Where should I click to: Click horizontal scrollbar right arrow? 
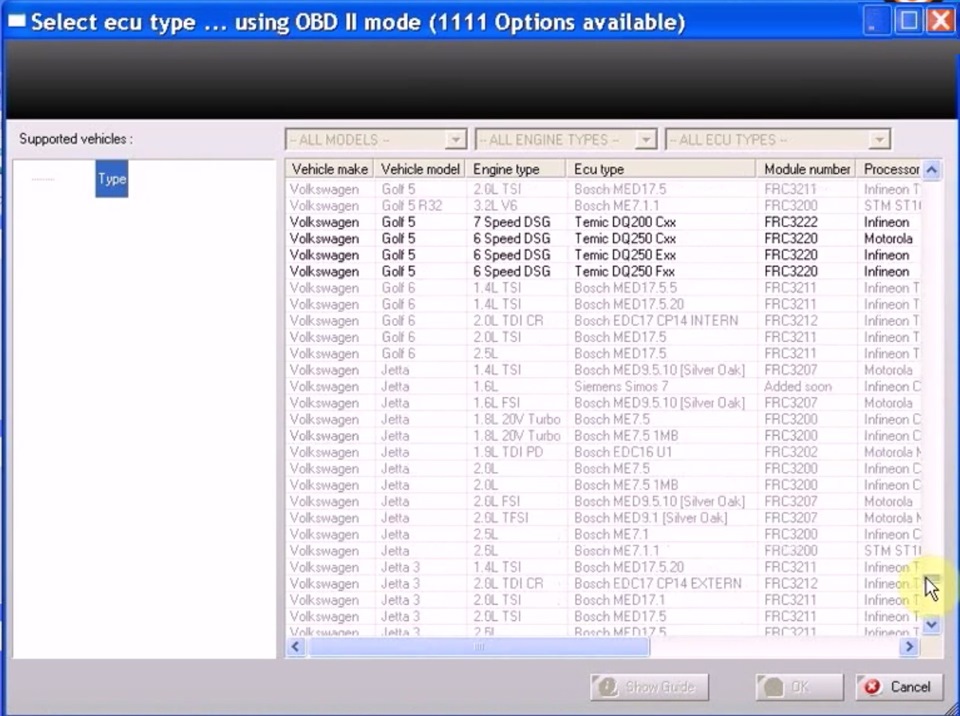909,646
